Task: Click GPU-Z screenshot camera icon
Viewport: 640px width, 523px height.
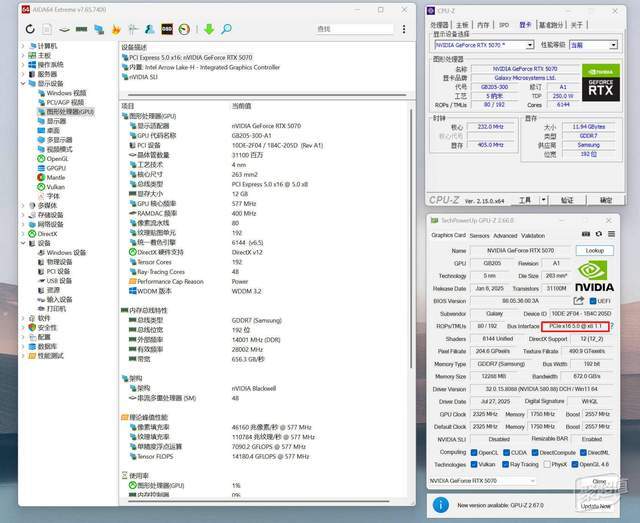Action: coord(586,234)
